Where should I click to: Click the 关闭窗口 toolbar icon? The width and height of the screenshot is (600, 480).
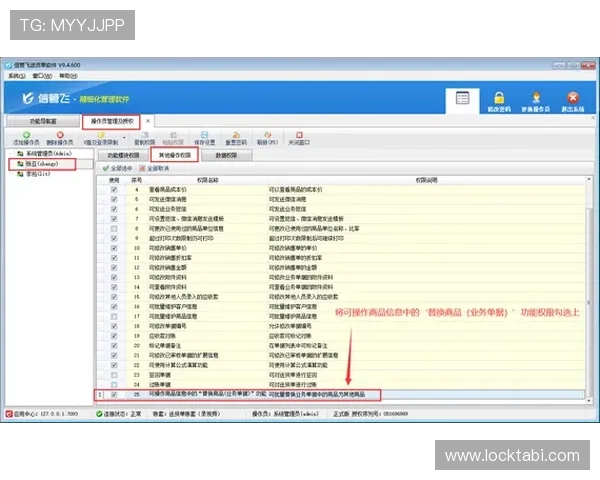pos(299,135)
